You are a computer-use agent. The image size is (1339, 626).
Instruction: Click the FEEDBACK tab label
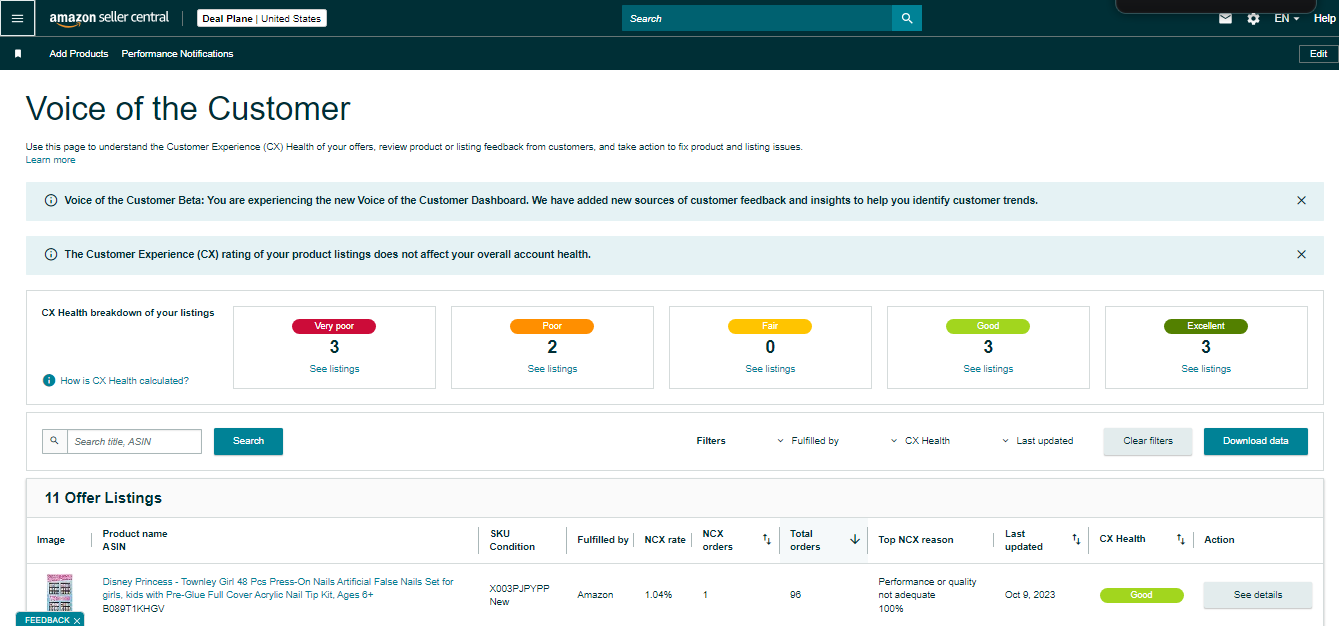46,621
